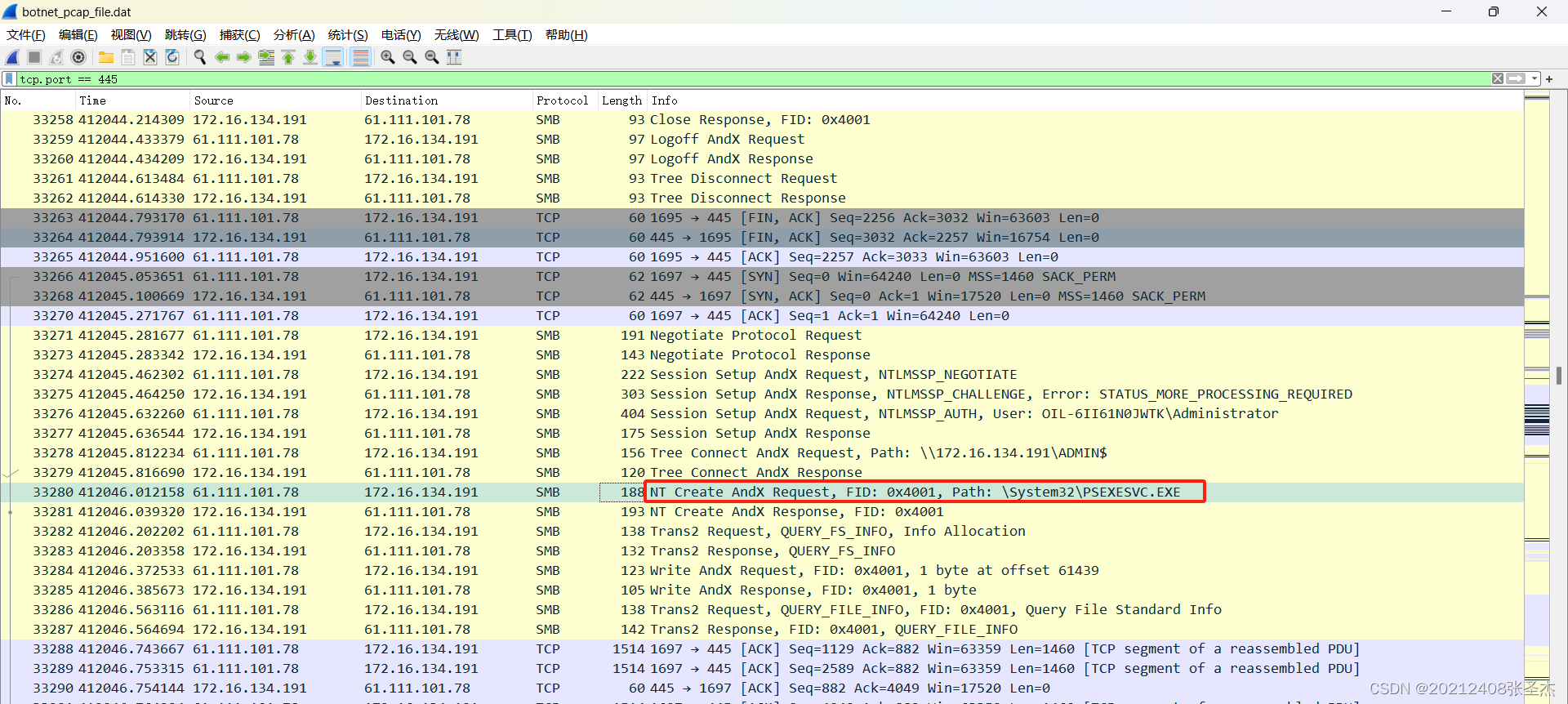
Task: Open the 工具(T) menu
Action: click(512, 35)
